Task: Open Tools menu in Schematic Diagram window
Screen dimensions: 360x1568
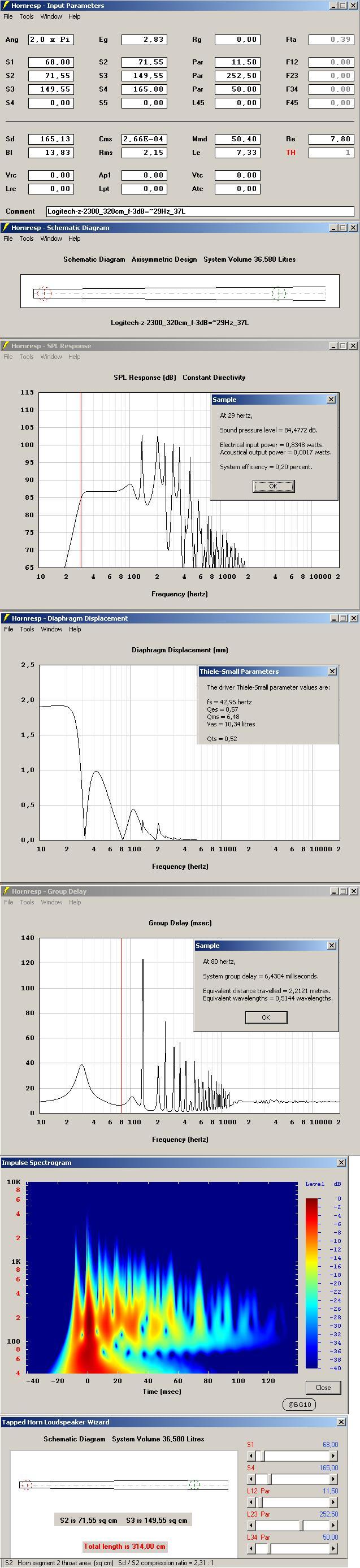Action: pos(26,239)
